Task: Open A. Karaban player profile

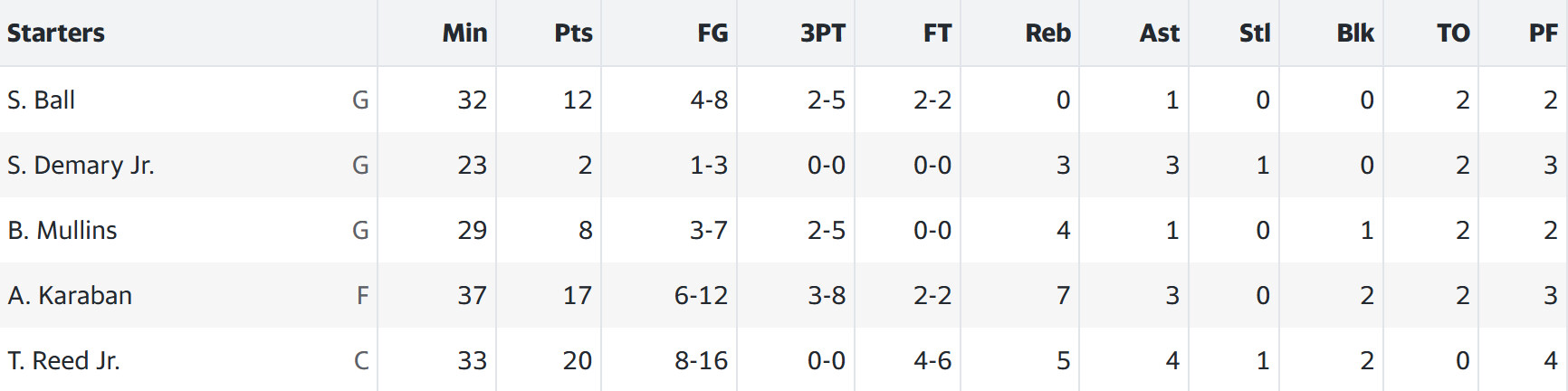Action: (70, 295)
